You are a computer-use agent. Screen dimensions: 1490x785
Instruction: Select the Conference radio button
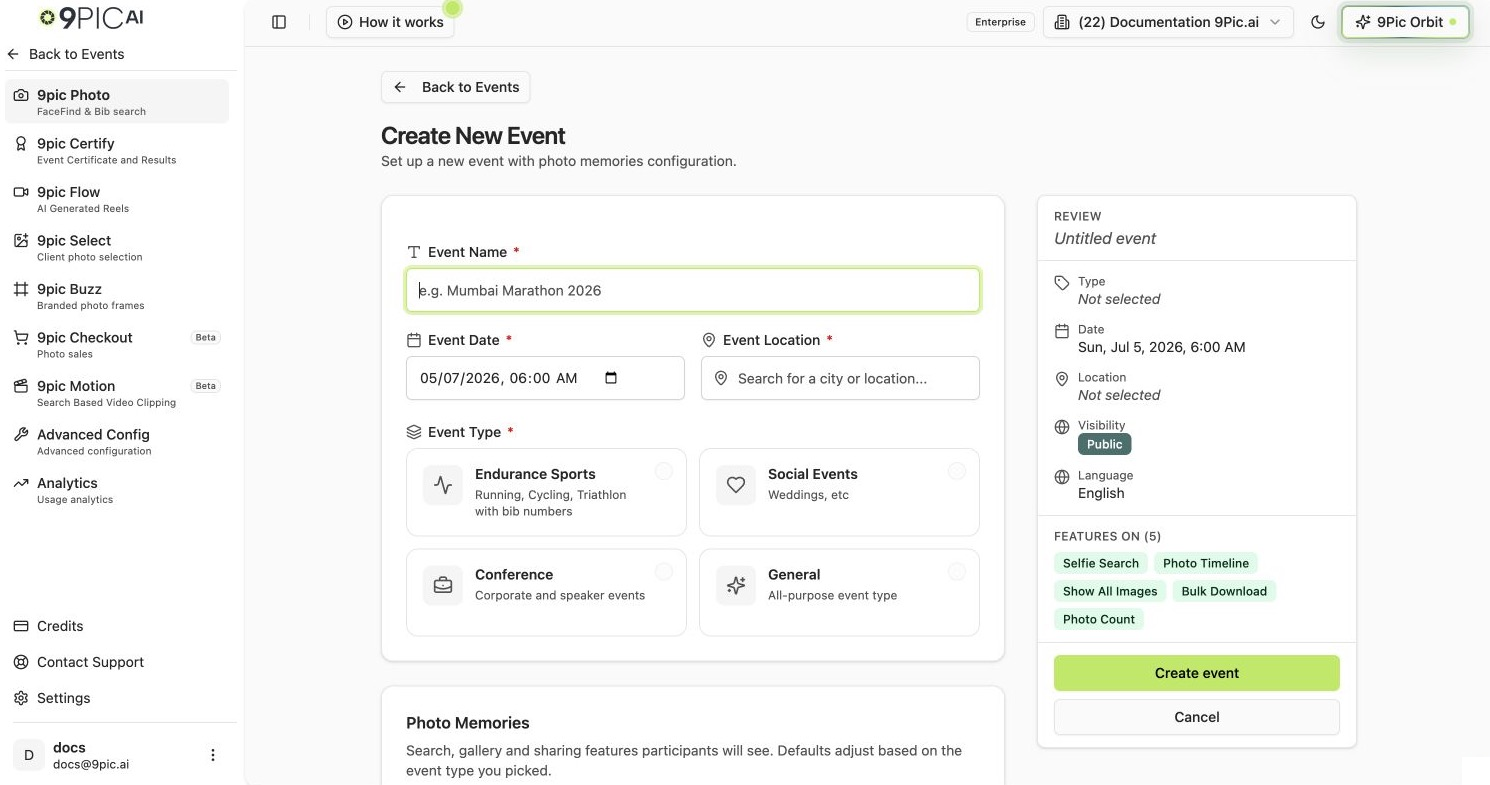664,571
